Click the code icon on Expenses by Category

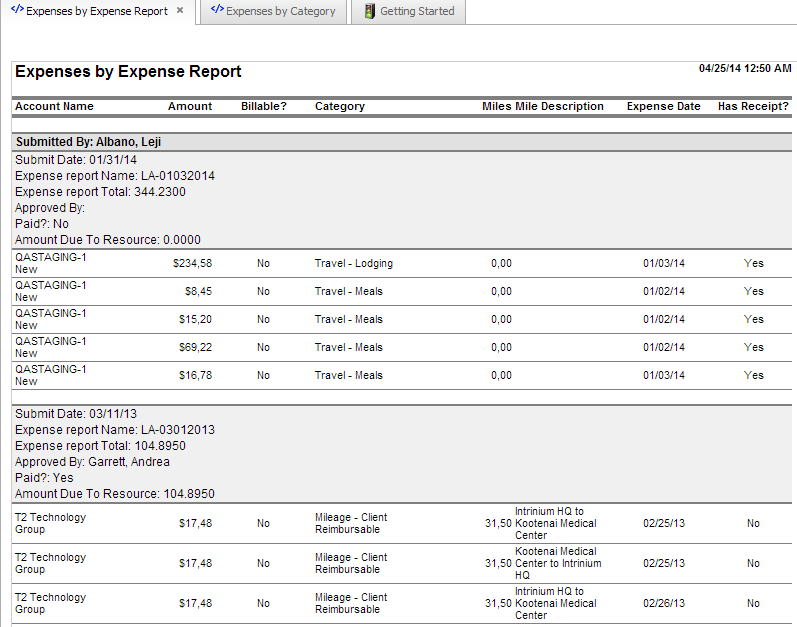click(217, 11)
